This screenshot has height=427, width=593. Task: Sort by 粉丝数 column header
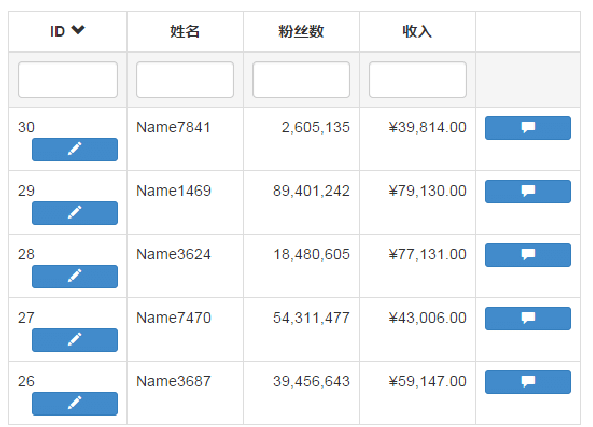pos(301,31)
